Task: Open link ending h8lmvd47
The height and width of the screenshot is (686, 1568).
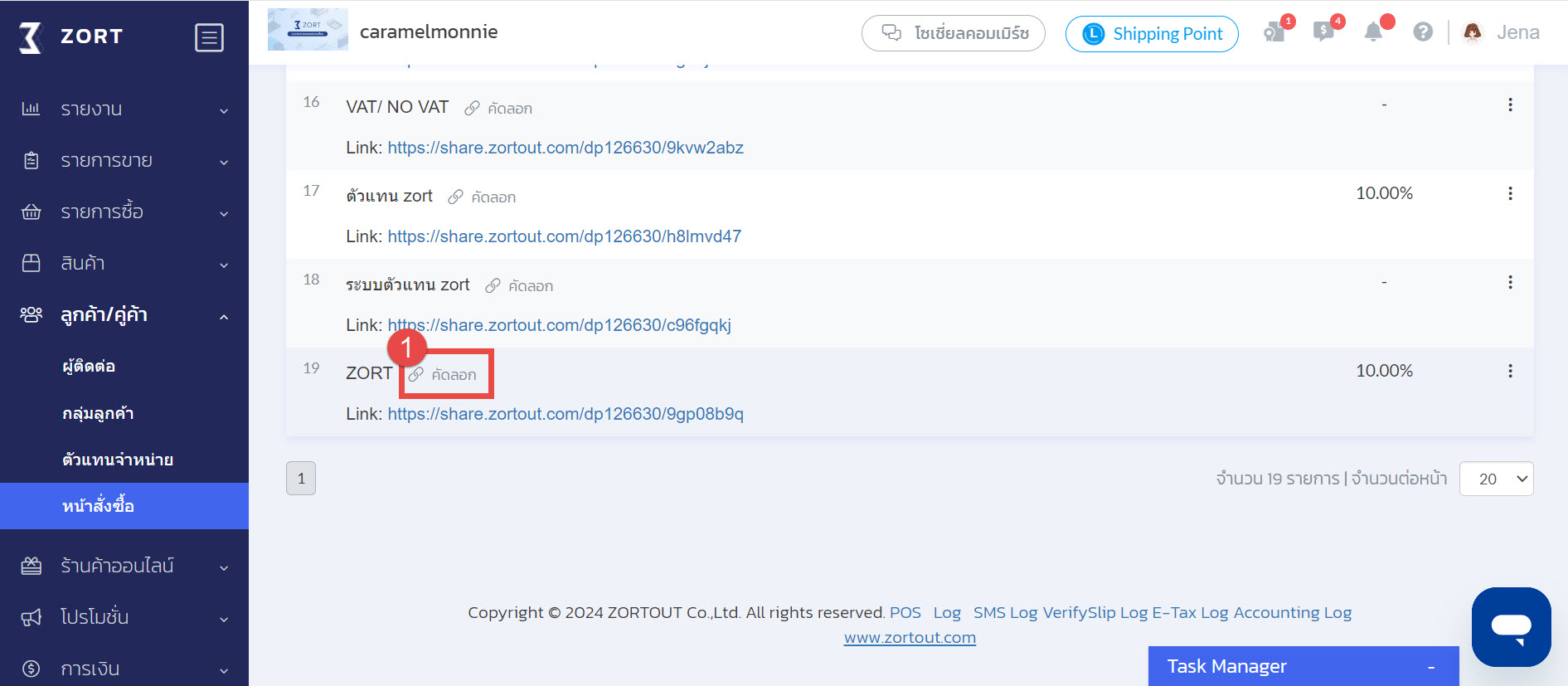Action: coord(565,236)
